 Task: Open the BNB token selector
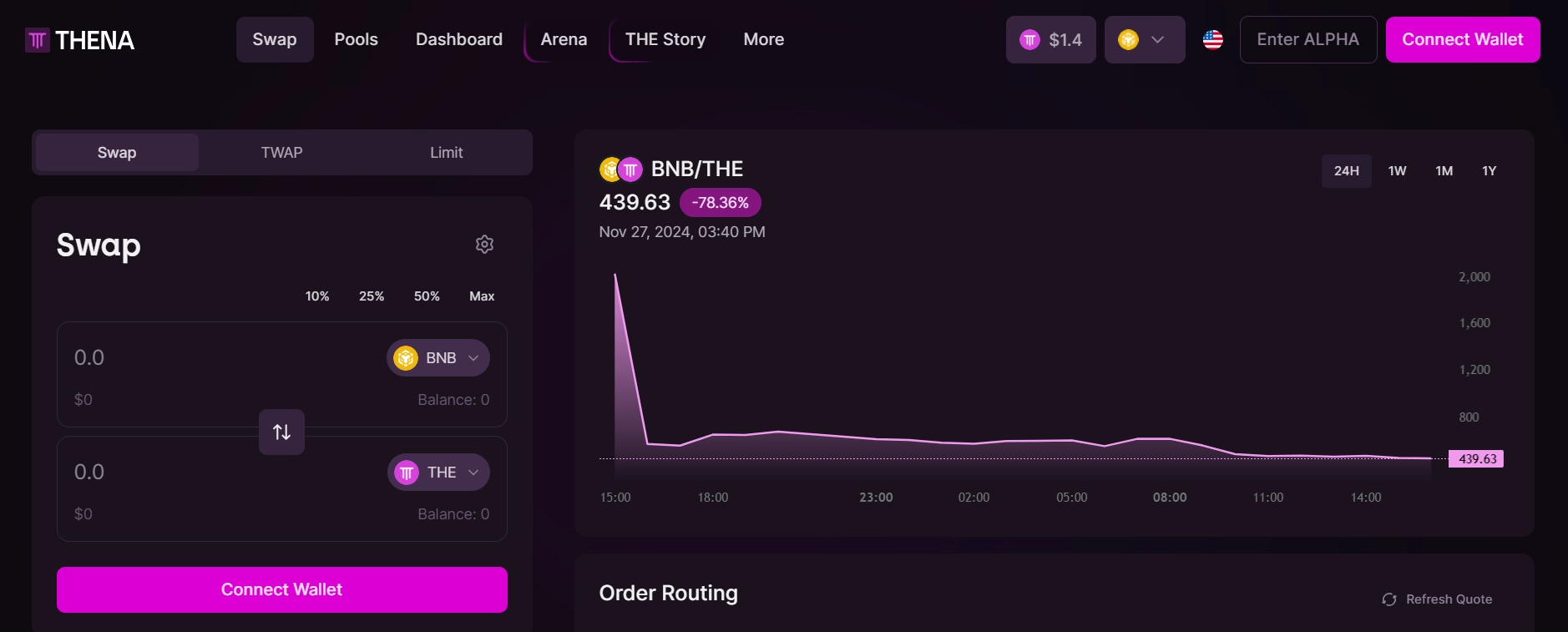pyautogui.click(x=438, y=357)
